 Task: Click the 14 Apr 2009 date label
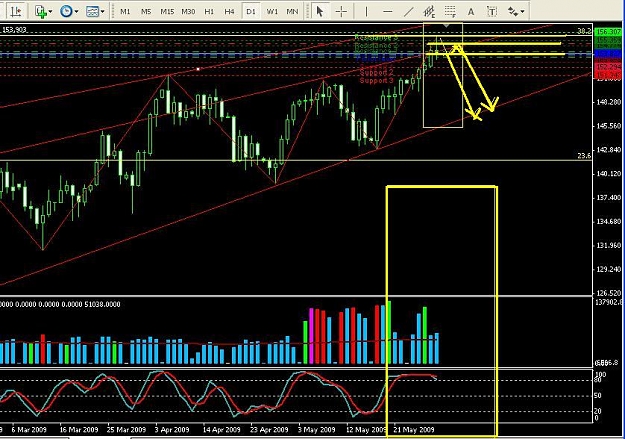coord(222,430)
